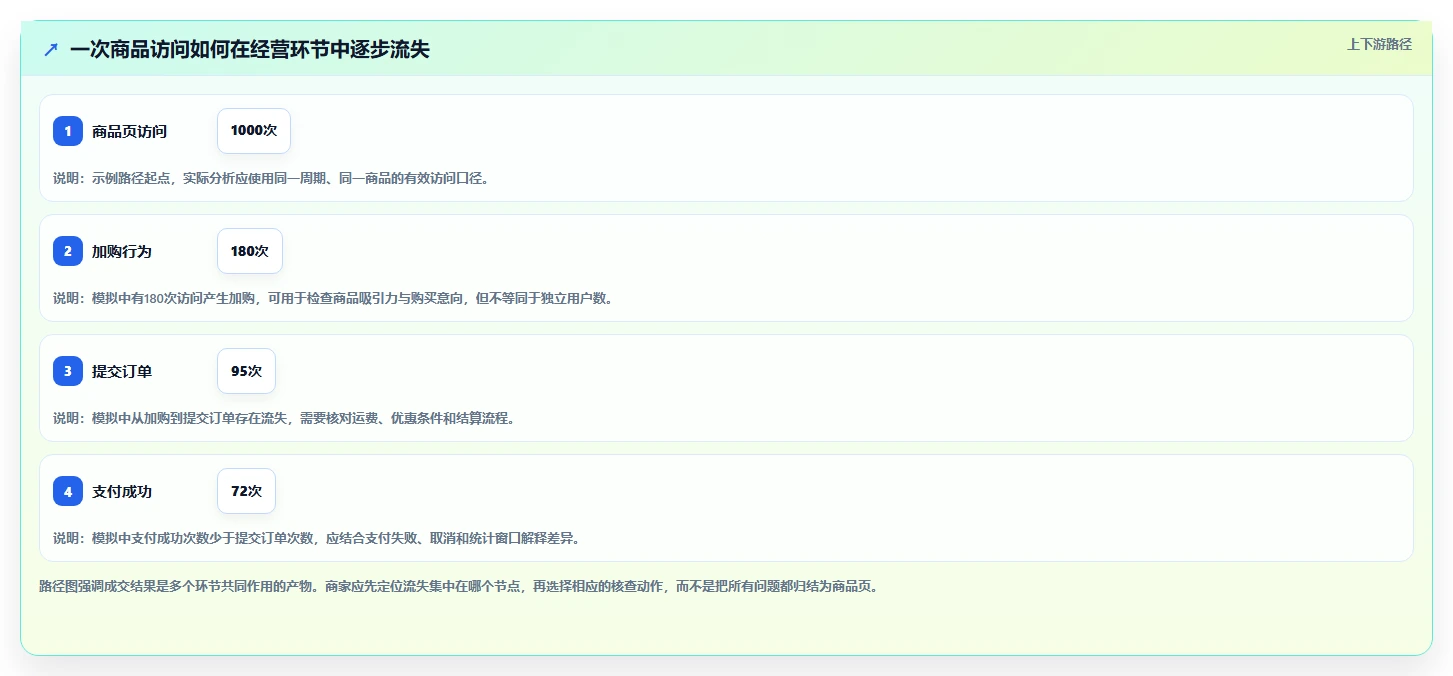Click the 上下游路径 label in the header
The height and width of the screenshot is (676, 1453).
[x=1379, y=44]
